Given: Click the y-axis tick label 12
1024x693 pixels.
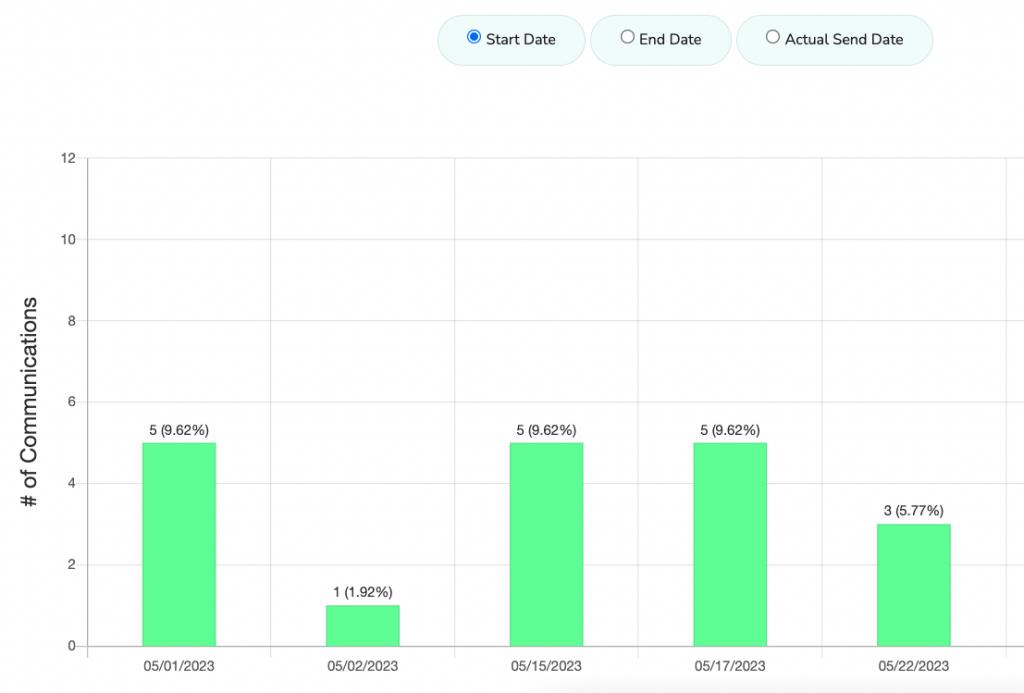Looking at the screenshot, I should 68,158.
